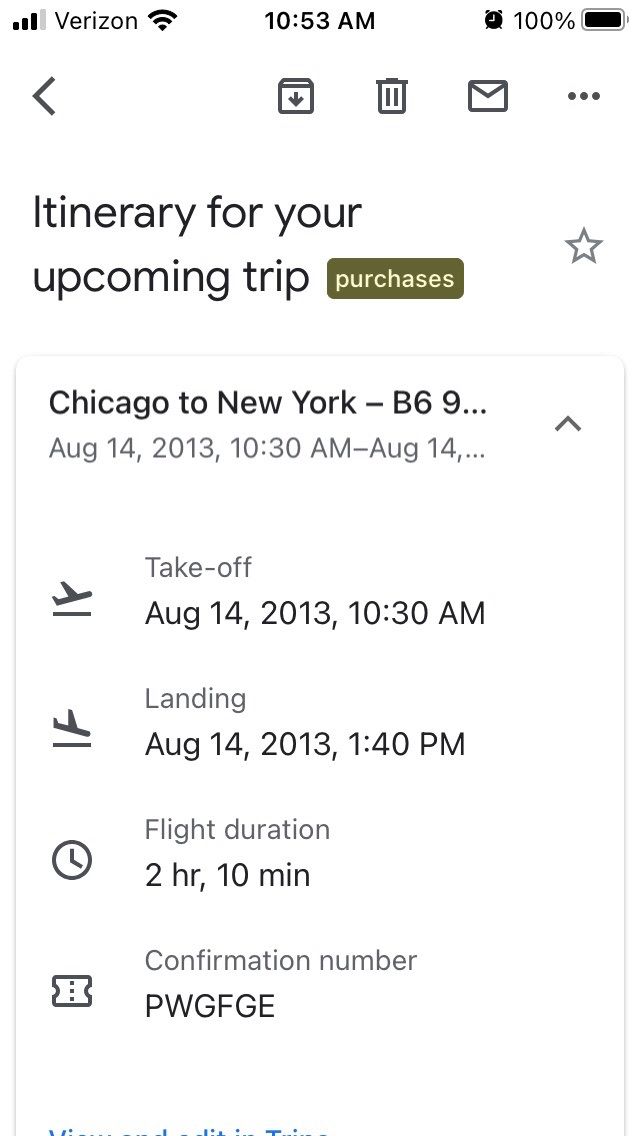
Task: Archive this itinerary email
Action: pyautogui.click(x=295, y=97)
